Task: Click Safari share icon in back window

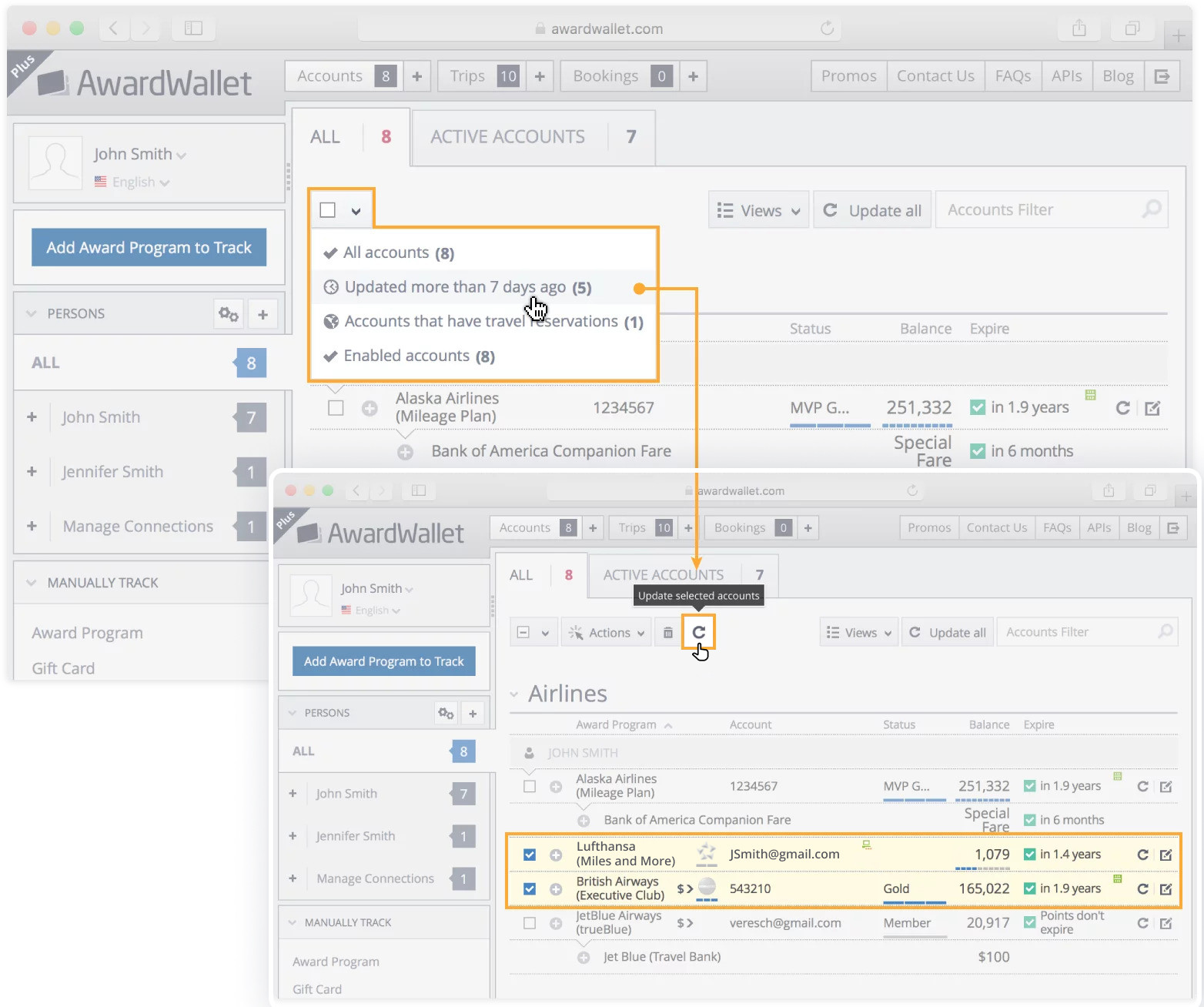Action: tap(1079, 28)
